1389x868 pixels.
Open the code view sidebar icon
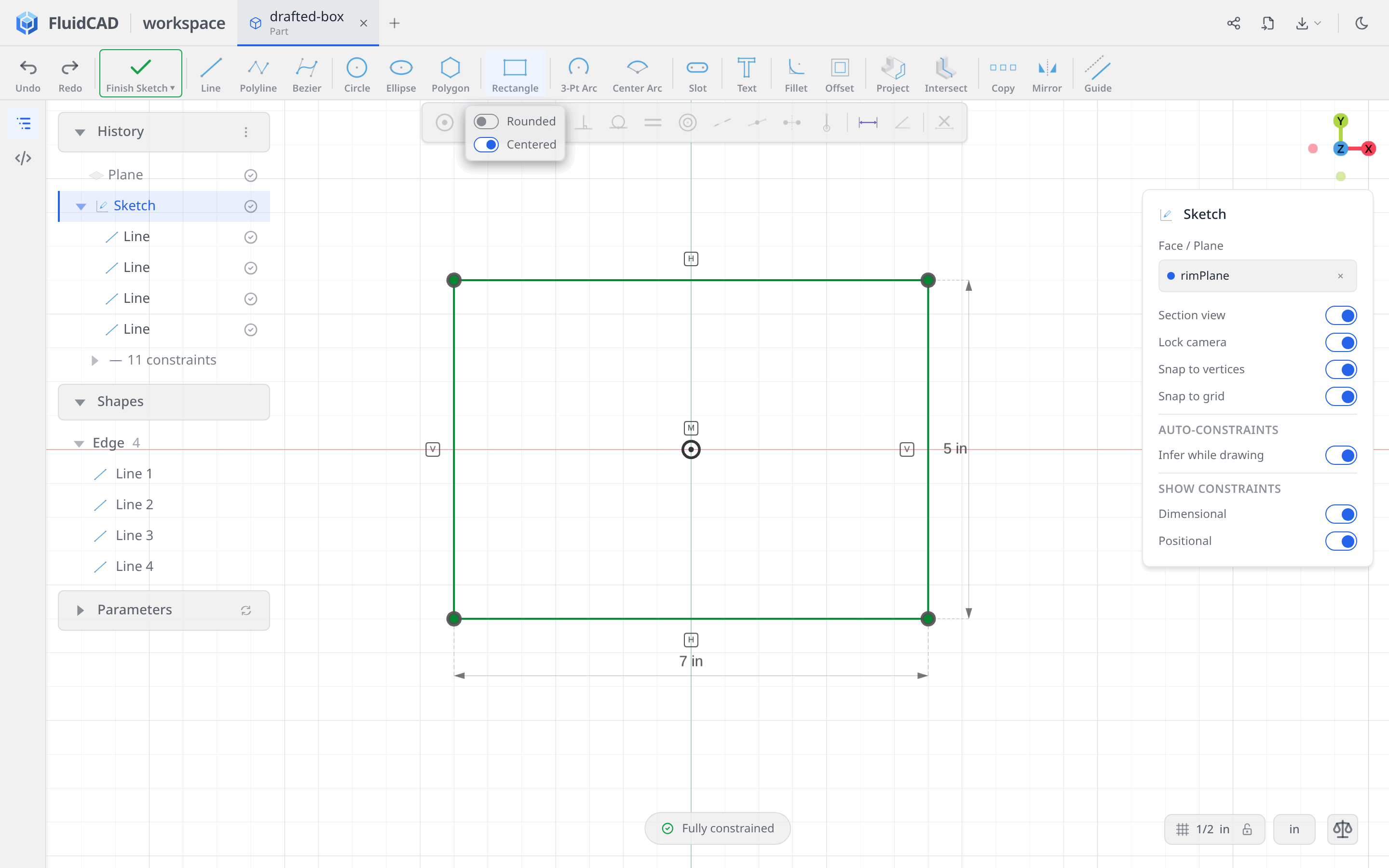23,158
